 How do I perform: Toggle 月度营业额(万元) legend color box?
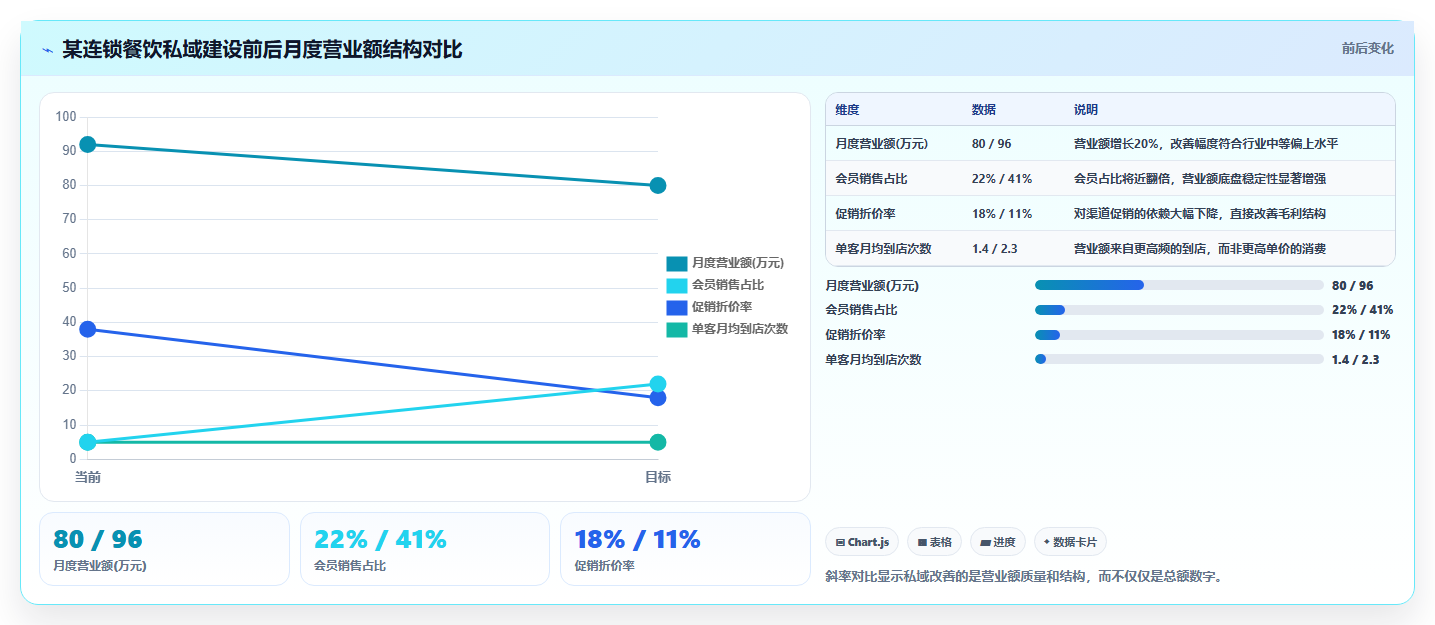[x=677, y=263]
